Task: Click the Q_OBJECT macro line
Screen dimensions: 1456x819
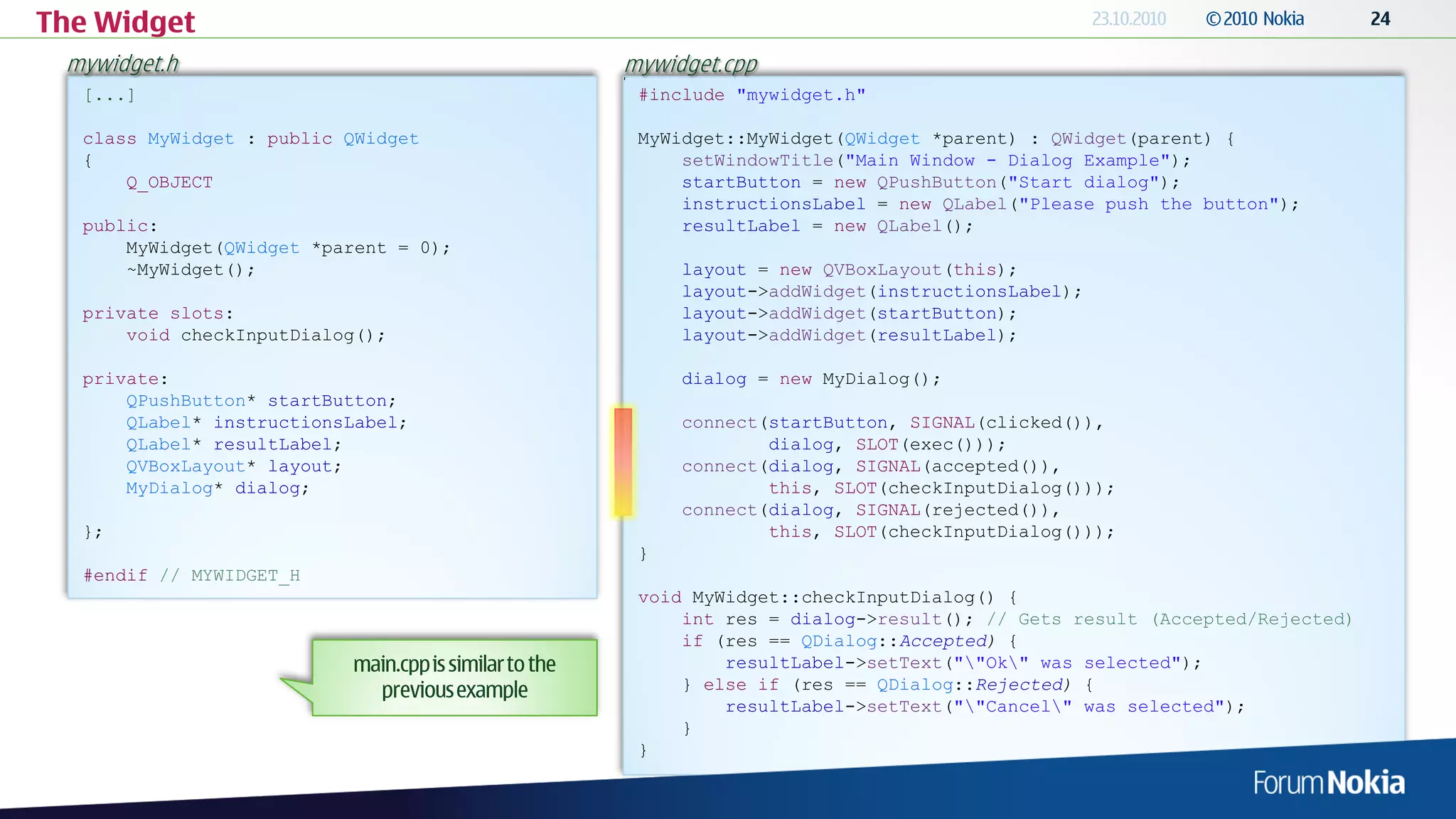Action: (x=169, y=183)
